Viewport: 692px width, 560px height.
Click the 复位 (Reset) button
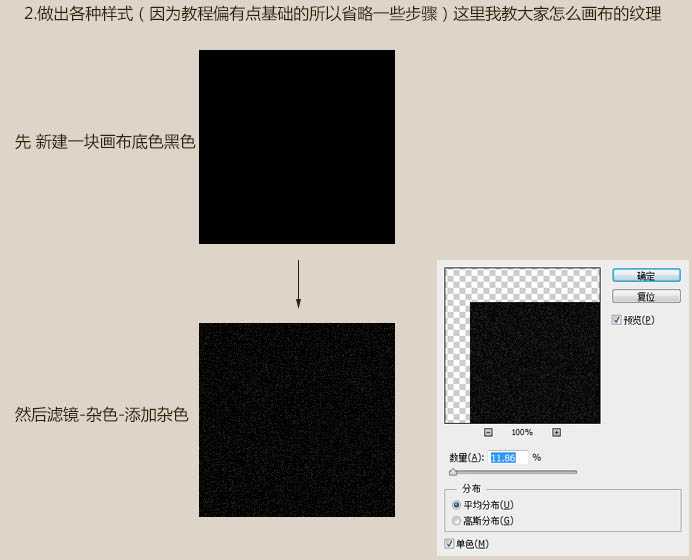pos(646,297)
